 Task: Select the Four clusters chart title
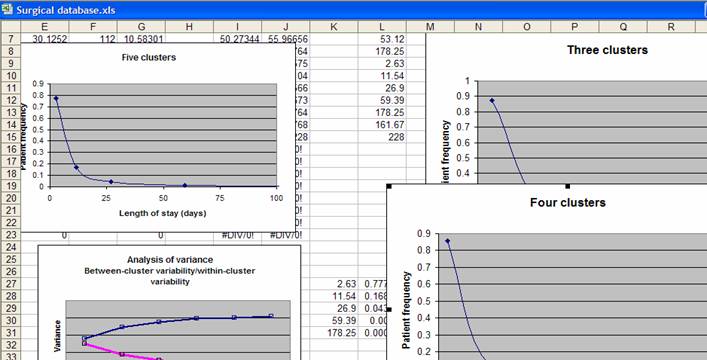click(568, 203)
